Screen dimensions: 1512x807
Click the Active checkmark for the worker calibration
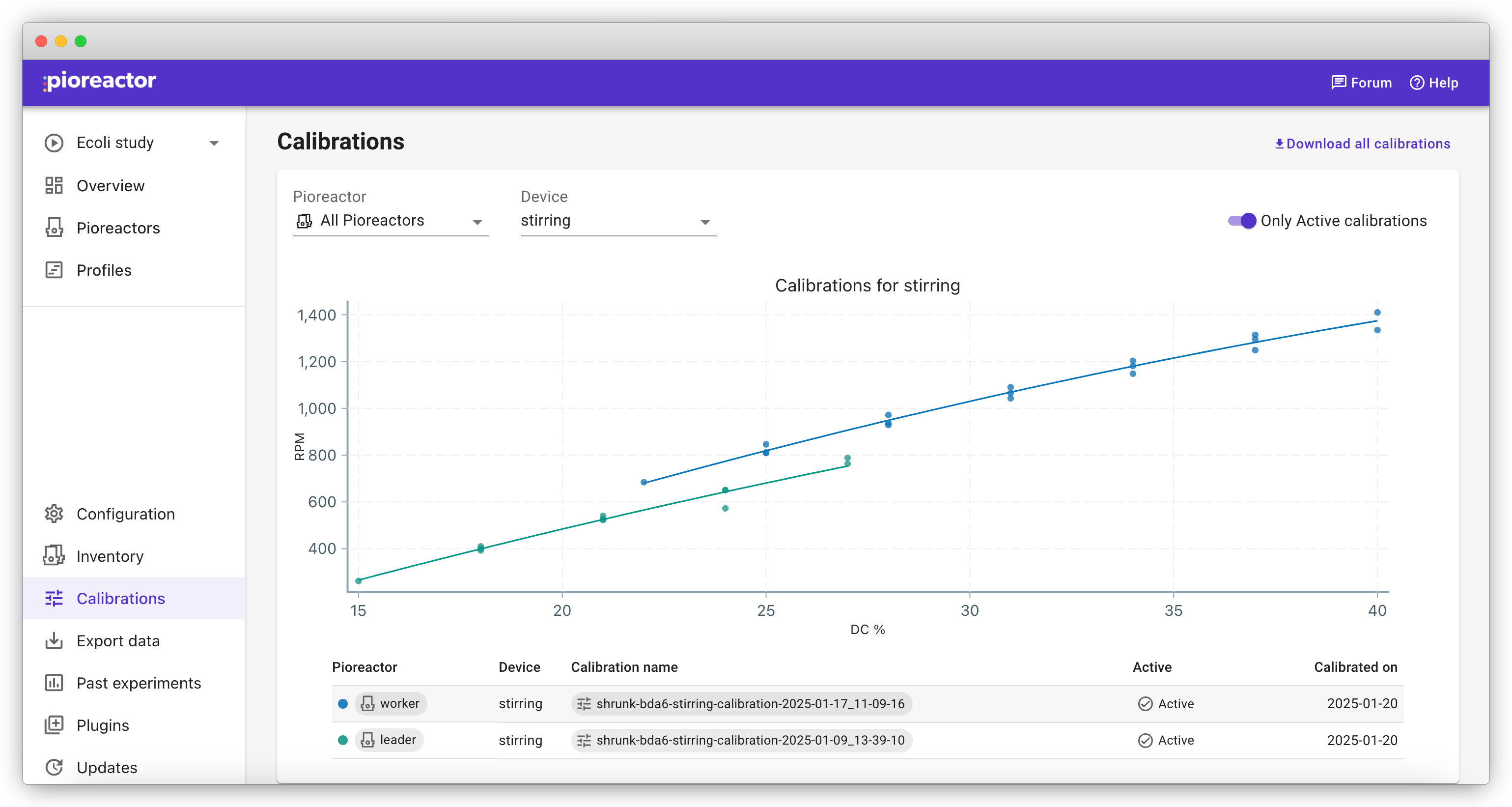tap(1145, 704)
